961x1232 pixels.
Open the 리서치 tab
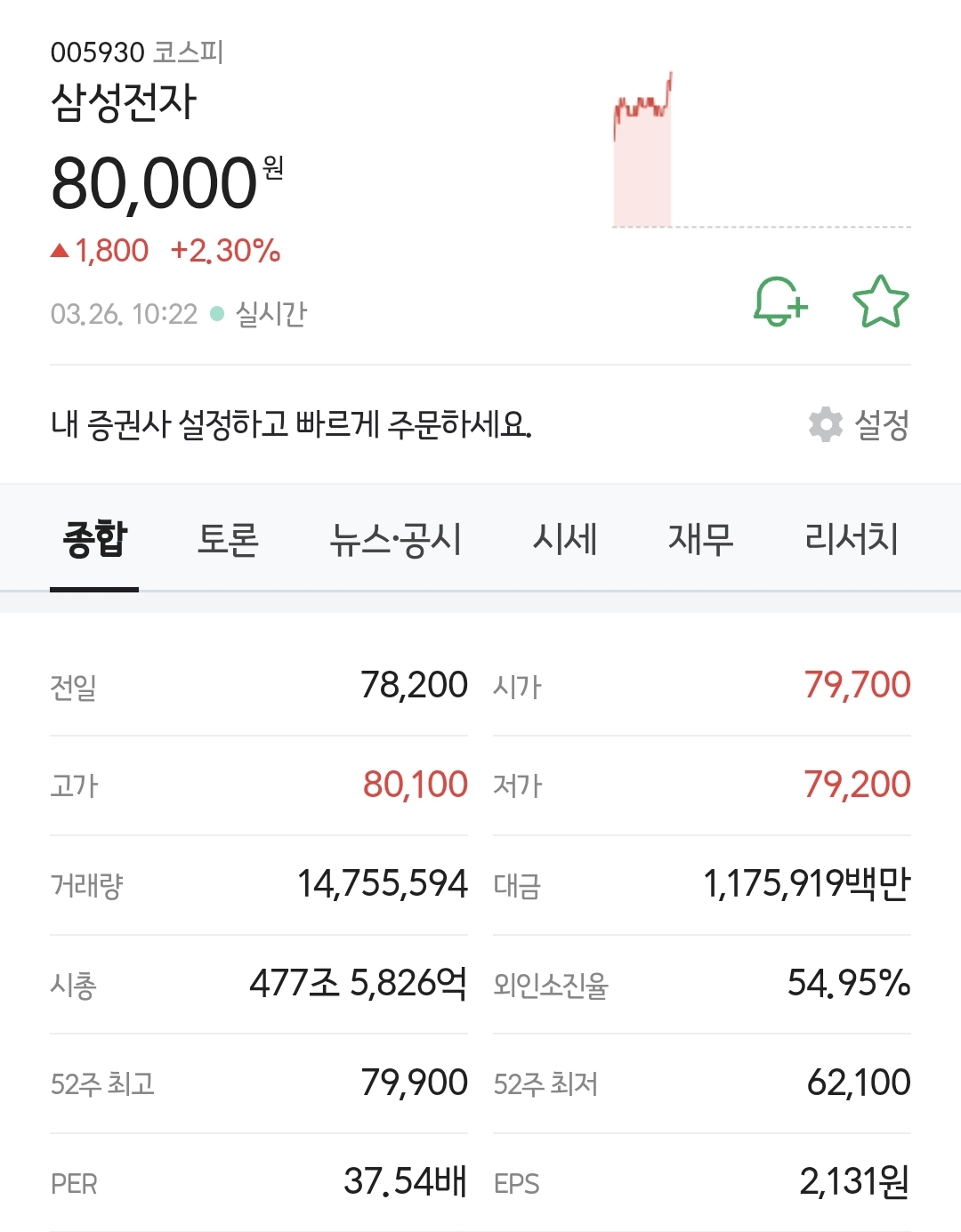click(848, 539)
